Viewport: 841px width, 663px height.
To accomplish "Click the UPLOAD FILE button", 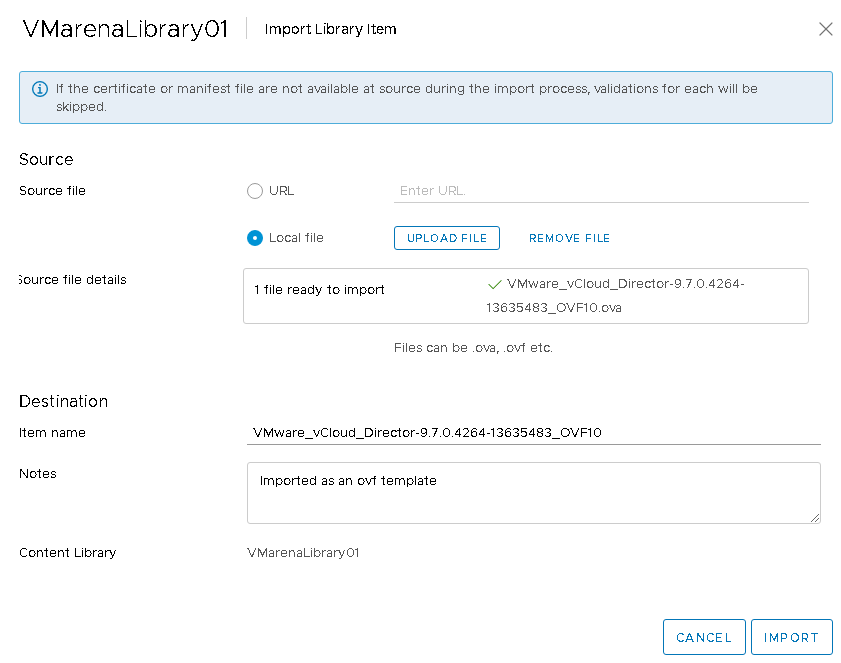I will pyautogui.click(x=447, y=238).
